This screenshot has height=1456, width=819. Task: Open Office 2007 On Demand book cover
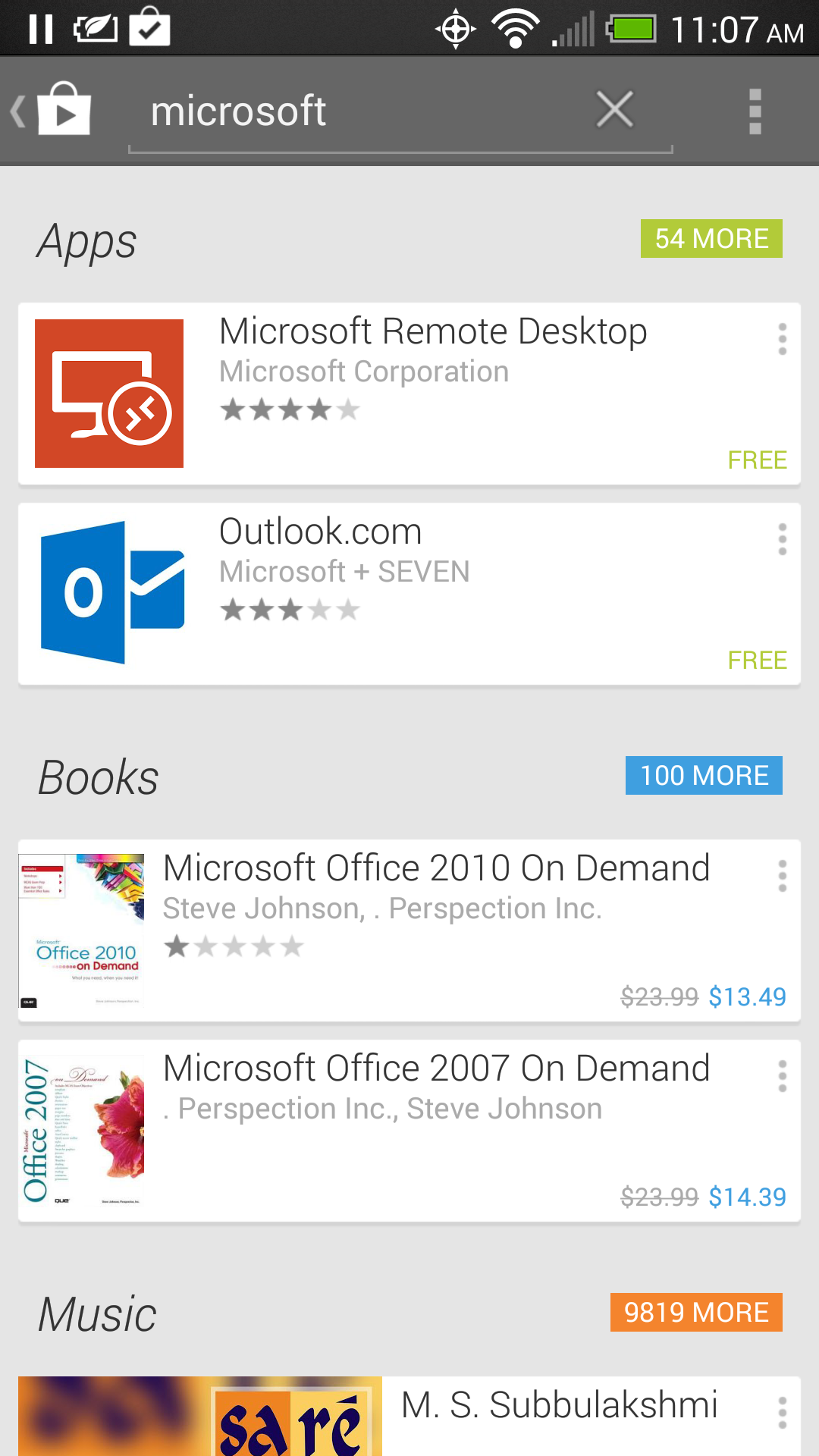click(x=82, y=1131)
